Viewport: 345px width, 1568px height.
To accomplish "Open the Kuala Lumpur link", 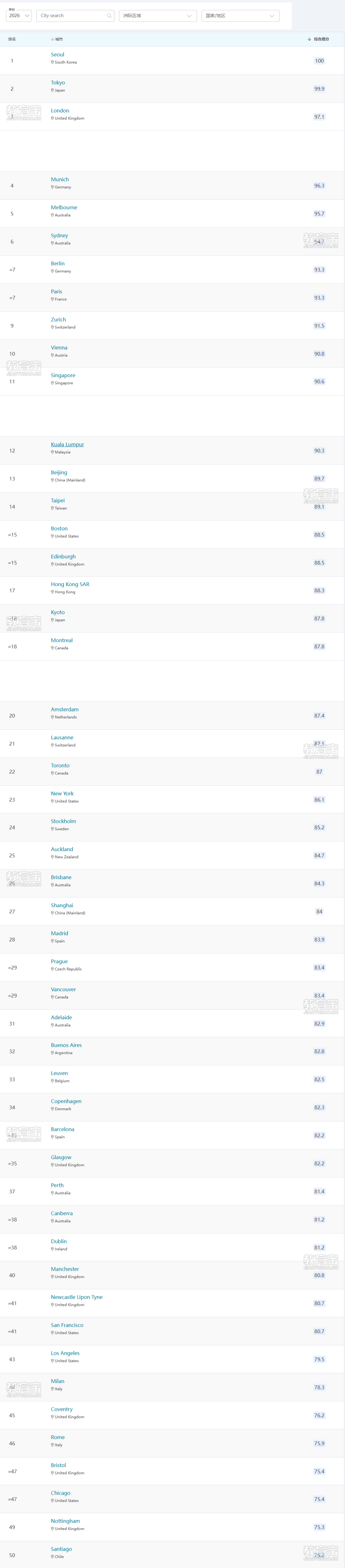I will tap(67, 444).
